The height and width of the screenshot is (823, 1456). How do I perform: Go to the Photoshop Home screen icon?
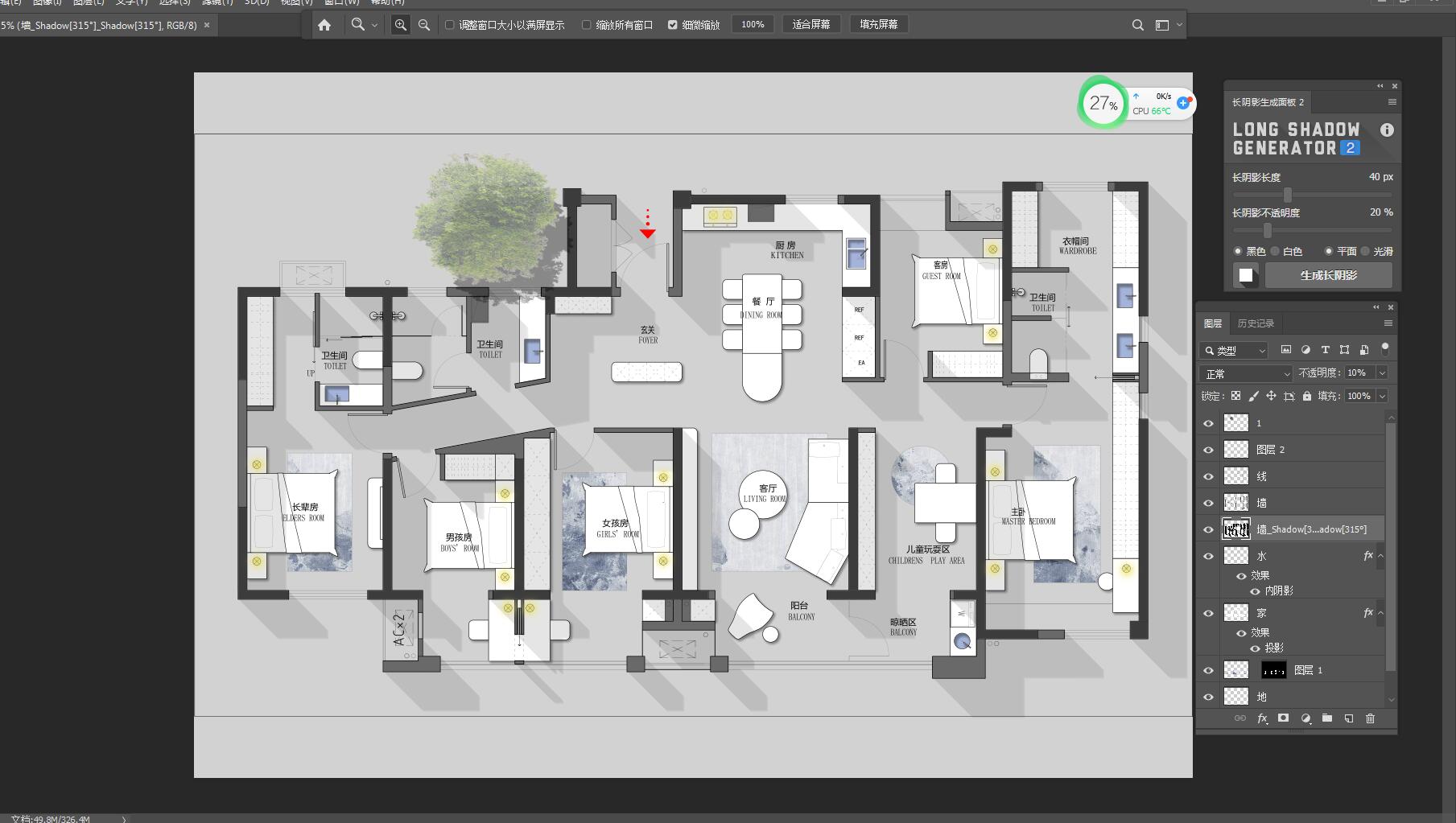click(x=324, y=25)
